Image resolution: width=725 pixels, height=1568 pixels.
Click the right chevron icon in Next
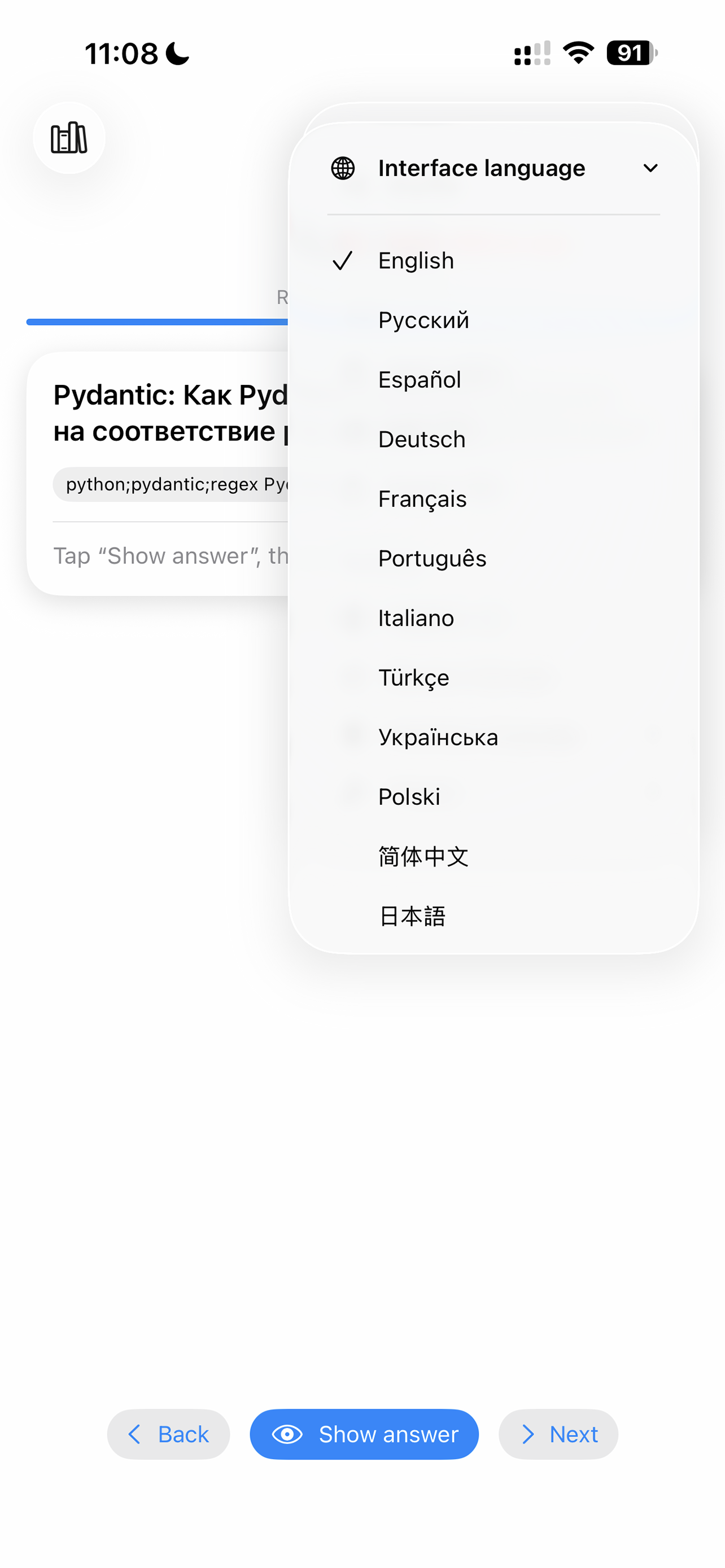click(x=528, y=1434)
